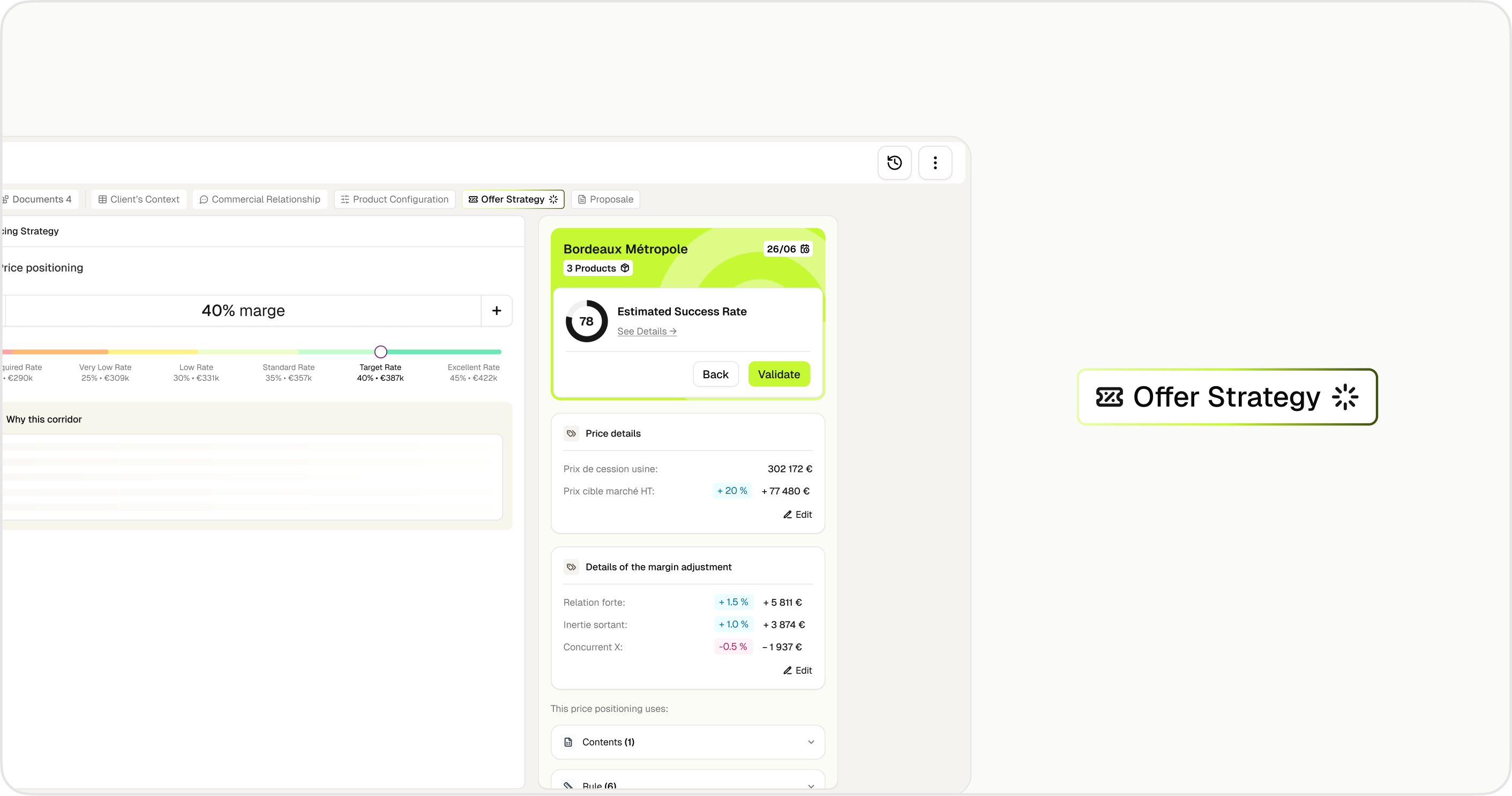Click the 3 Products badge
The image size is (1512, 796).
click(597, 268)
